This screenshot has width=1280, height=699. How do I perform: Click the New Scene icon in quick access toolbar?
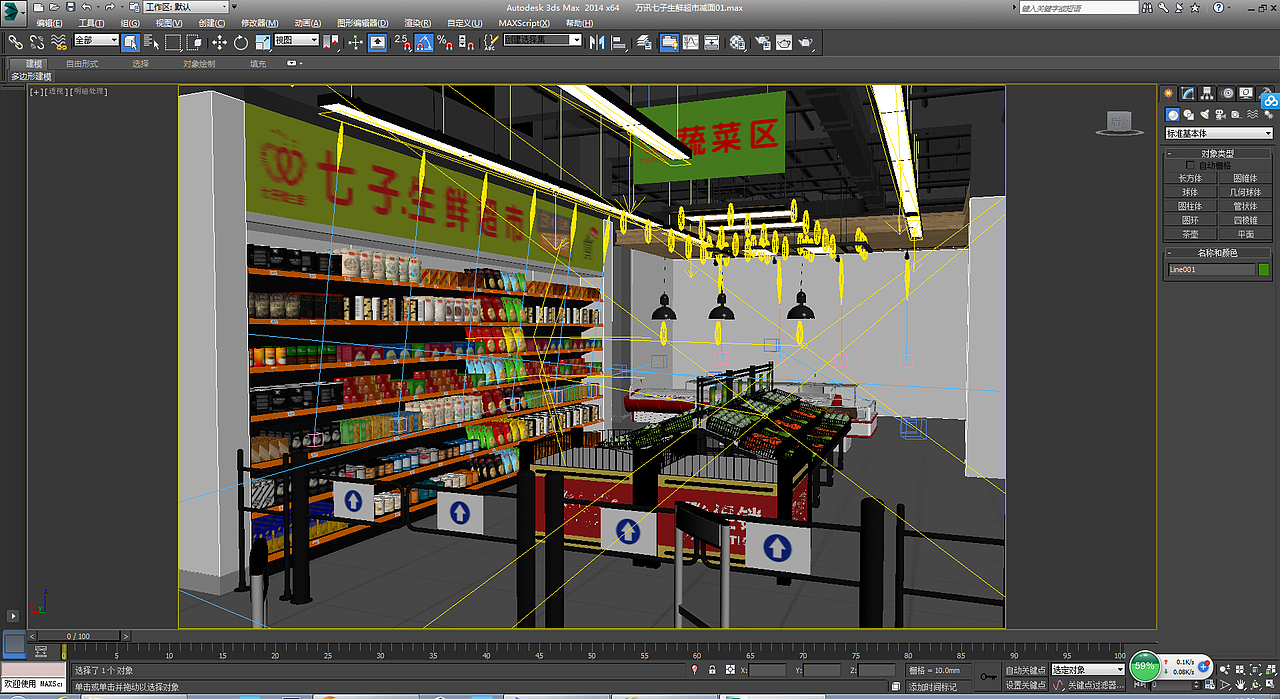click(38, 7)
